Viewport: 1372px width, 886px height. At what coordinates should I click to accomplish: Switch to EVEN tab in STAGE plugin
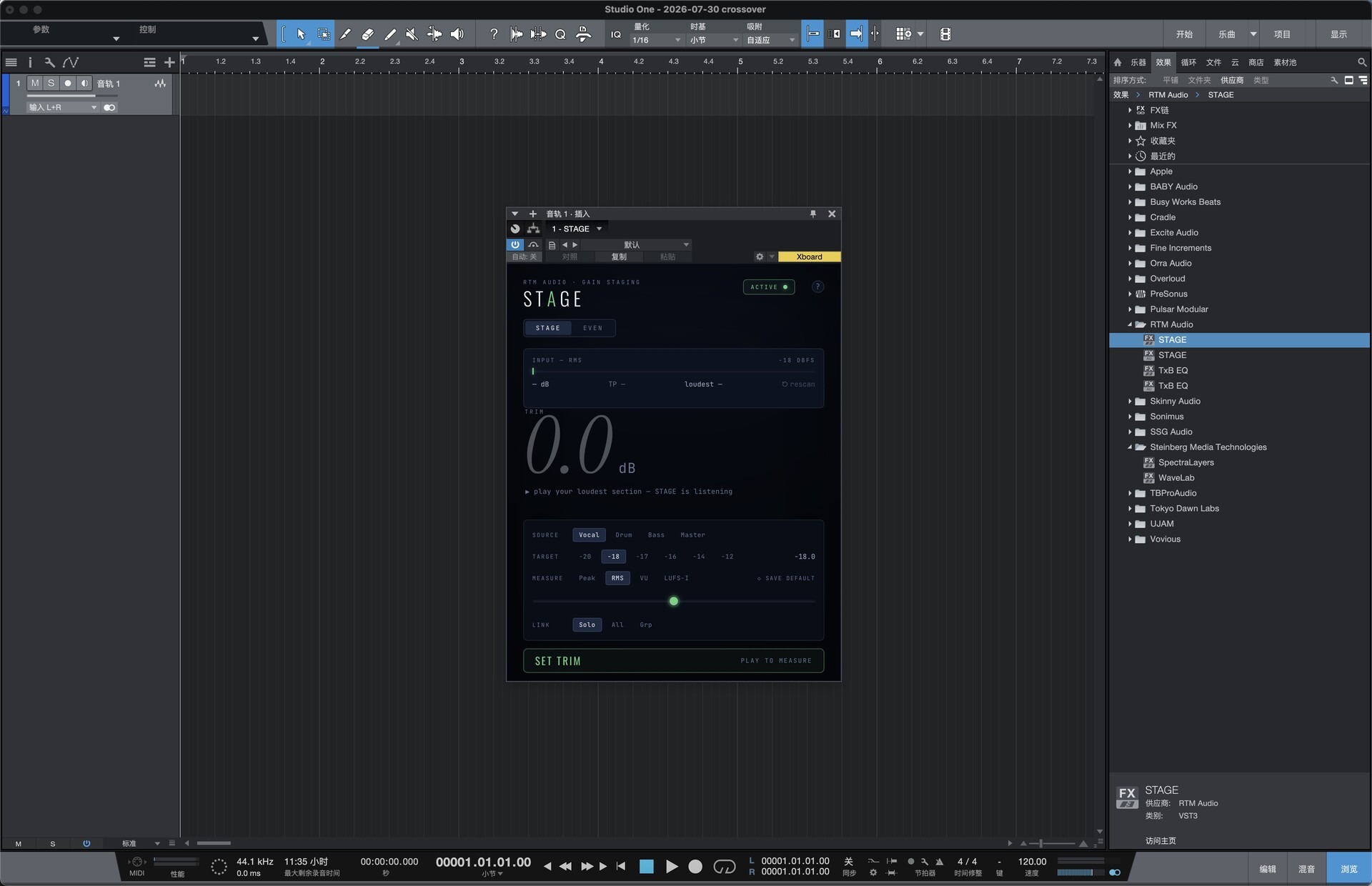tap(592, 328)
